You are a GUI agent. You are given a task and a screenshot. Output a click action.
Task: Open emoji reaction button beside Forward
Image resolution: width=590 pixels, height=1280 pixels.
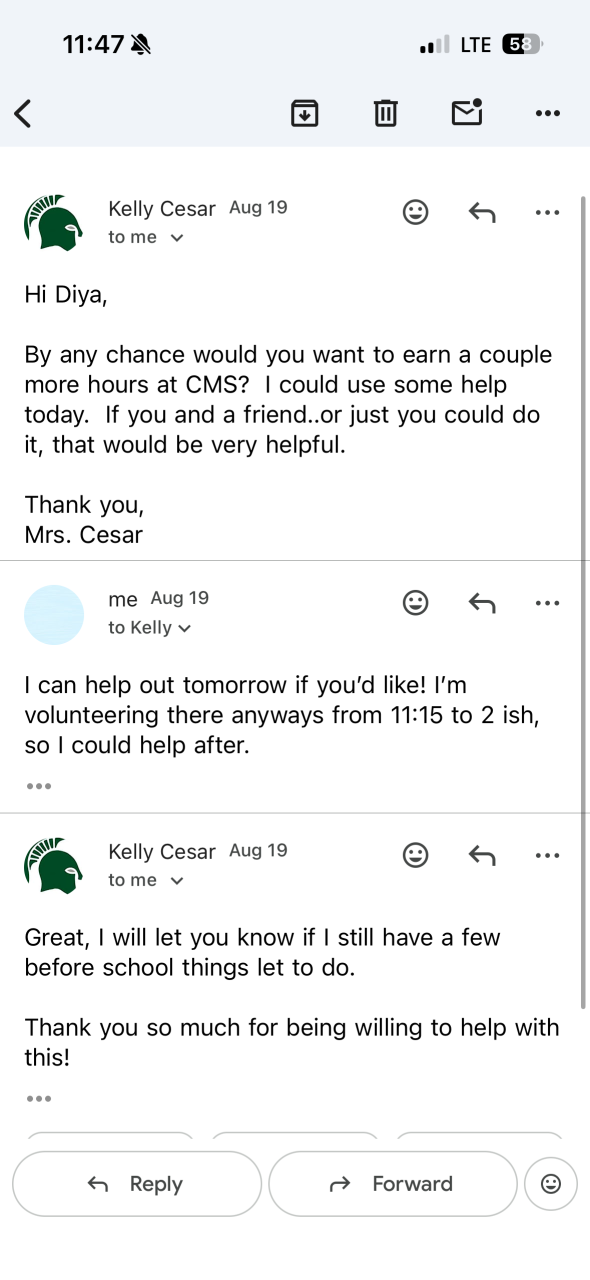[x=551, y=1184]
